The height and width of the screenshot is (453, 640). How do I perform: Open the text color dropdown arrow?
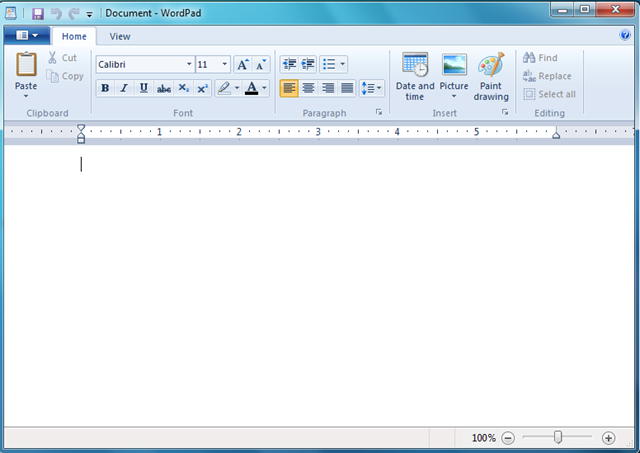click(x=264, y=88)
